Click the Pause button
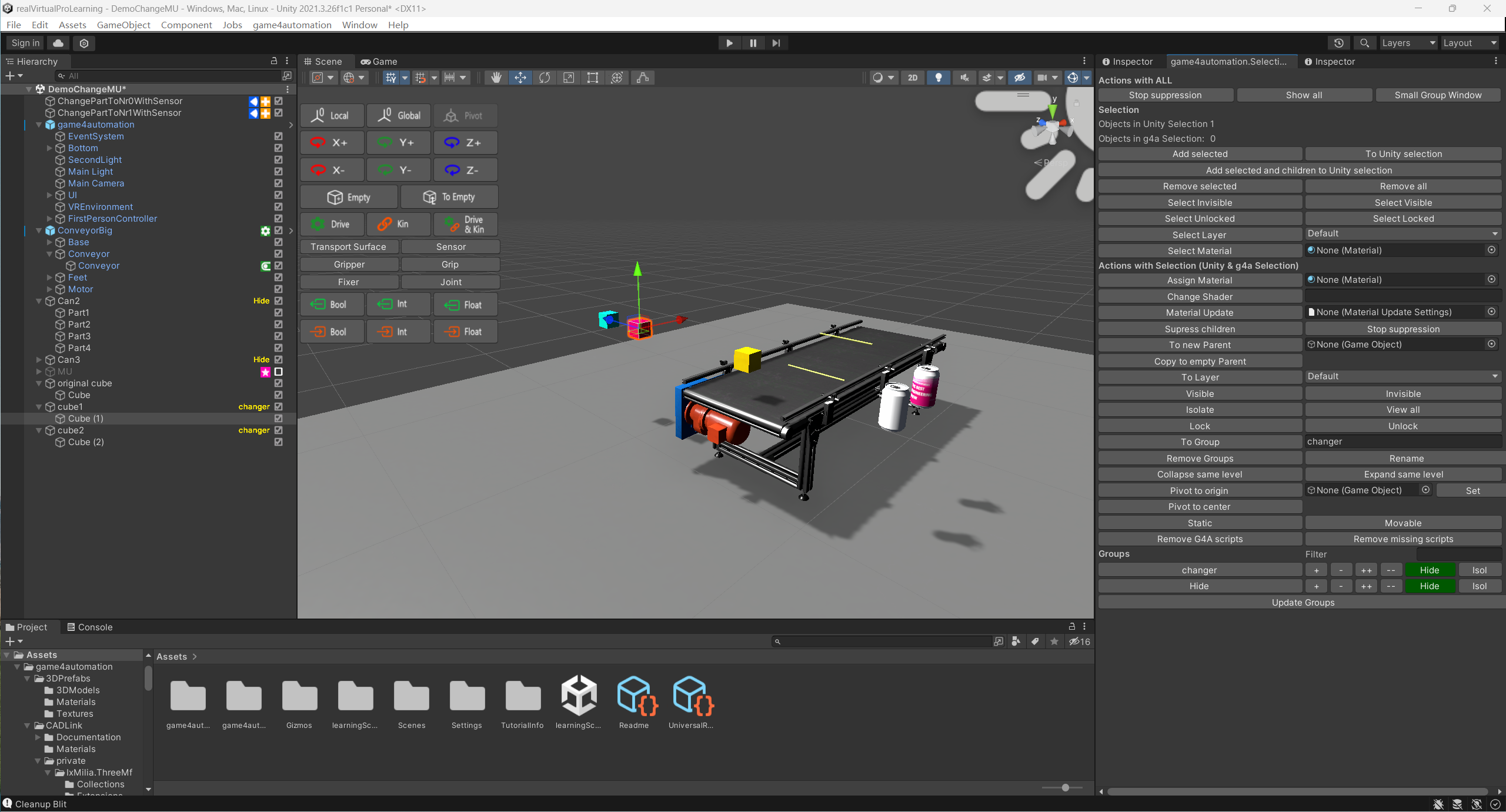The image size is (1506, 812). [x=753, y=43]
